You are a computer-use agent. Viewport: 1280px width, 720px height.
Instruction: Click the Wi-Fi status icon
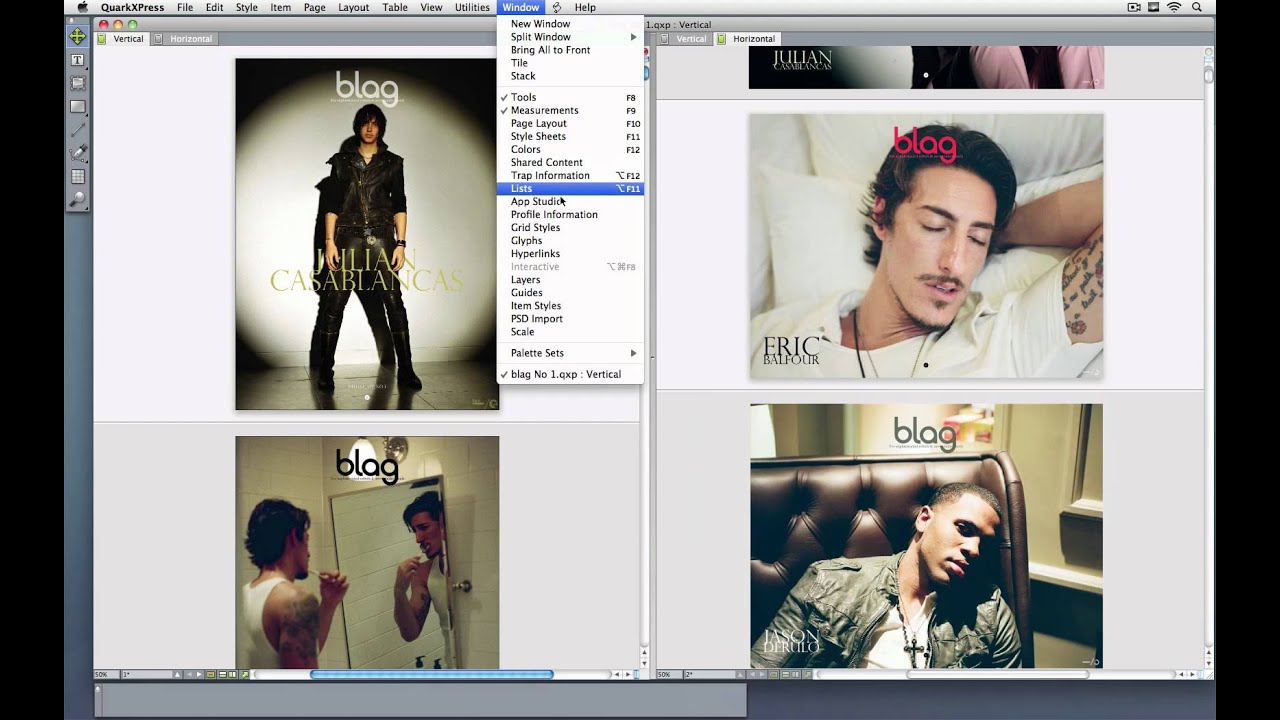click(x=1173, y=7)
